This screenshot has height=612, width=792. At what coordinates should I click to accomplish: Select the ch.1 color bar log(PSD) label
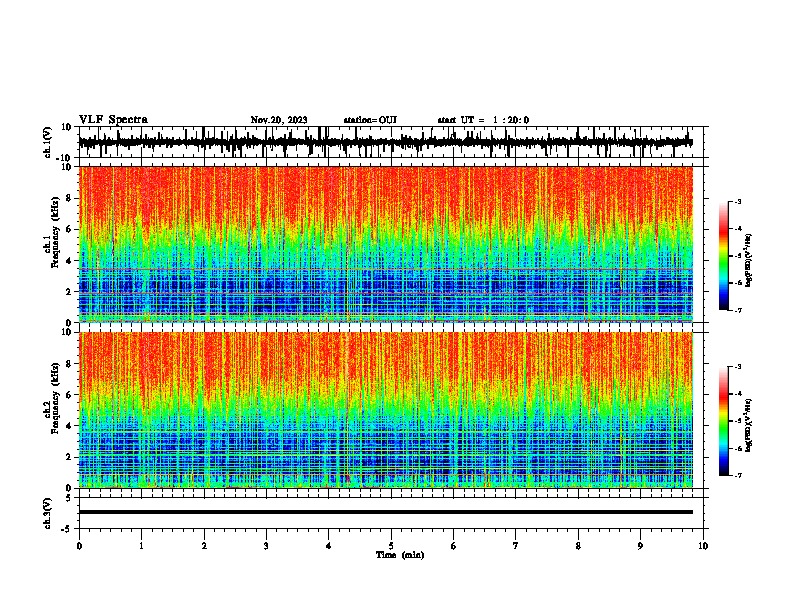(749, 261)
